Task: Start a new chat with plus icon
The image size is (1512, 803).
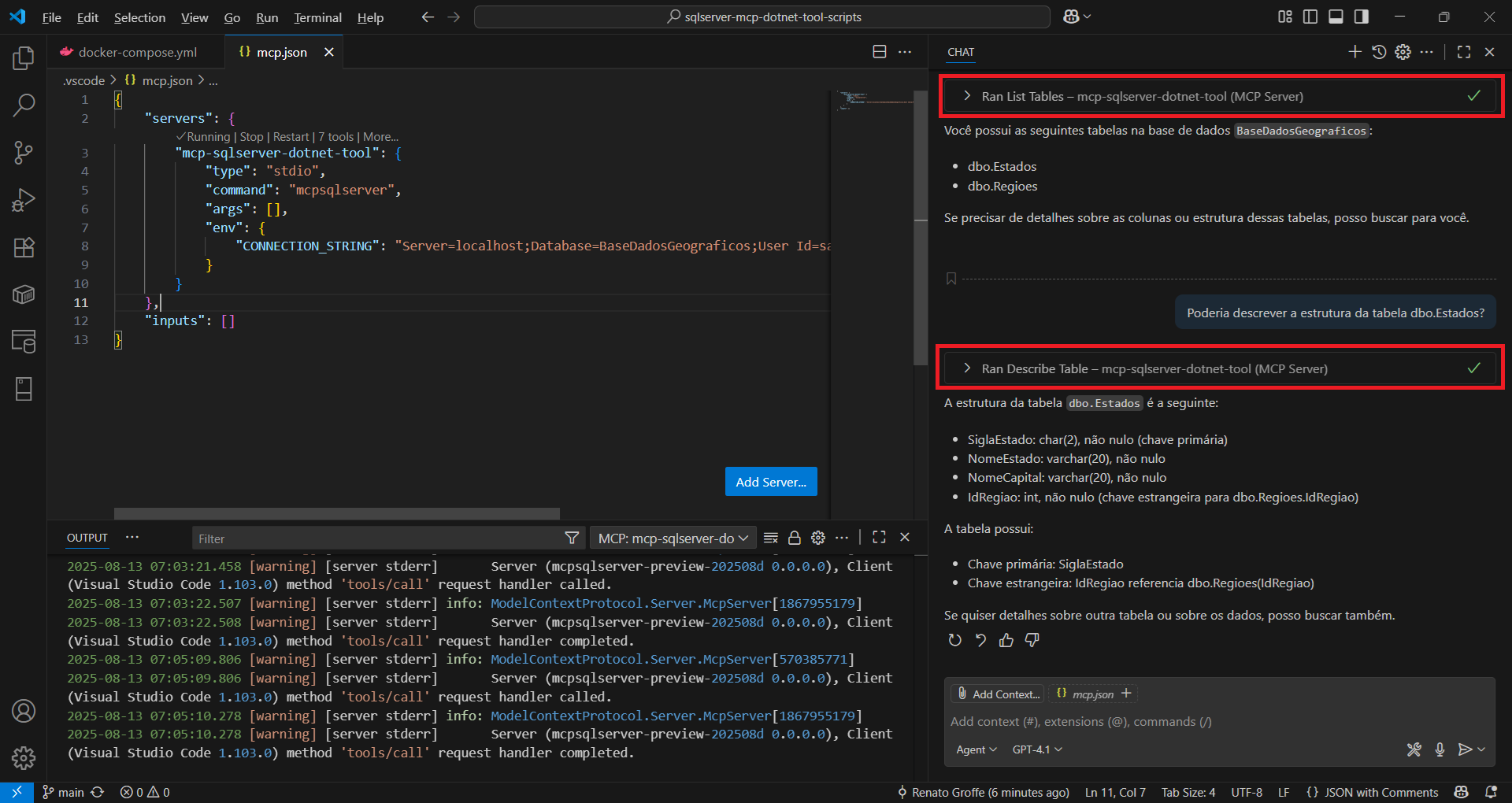Action: point(1354,52)
